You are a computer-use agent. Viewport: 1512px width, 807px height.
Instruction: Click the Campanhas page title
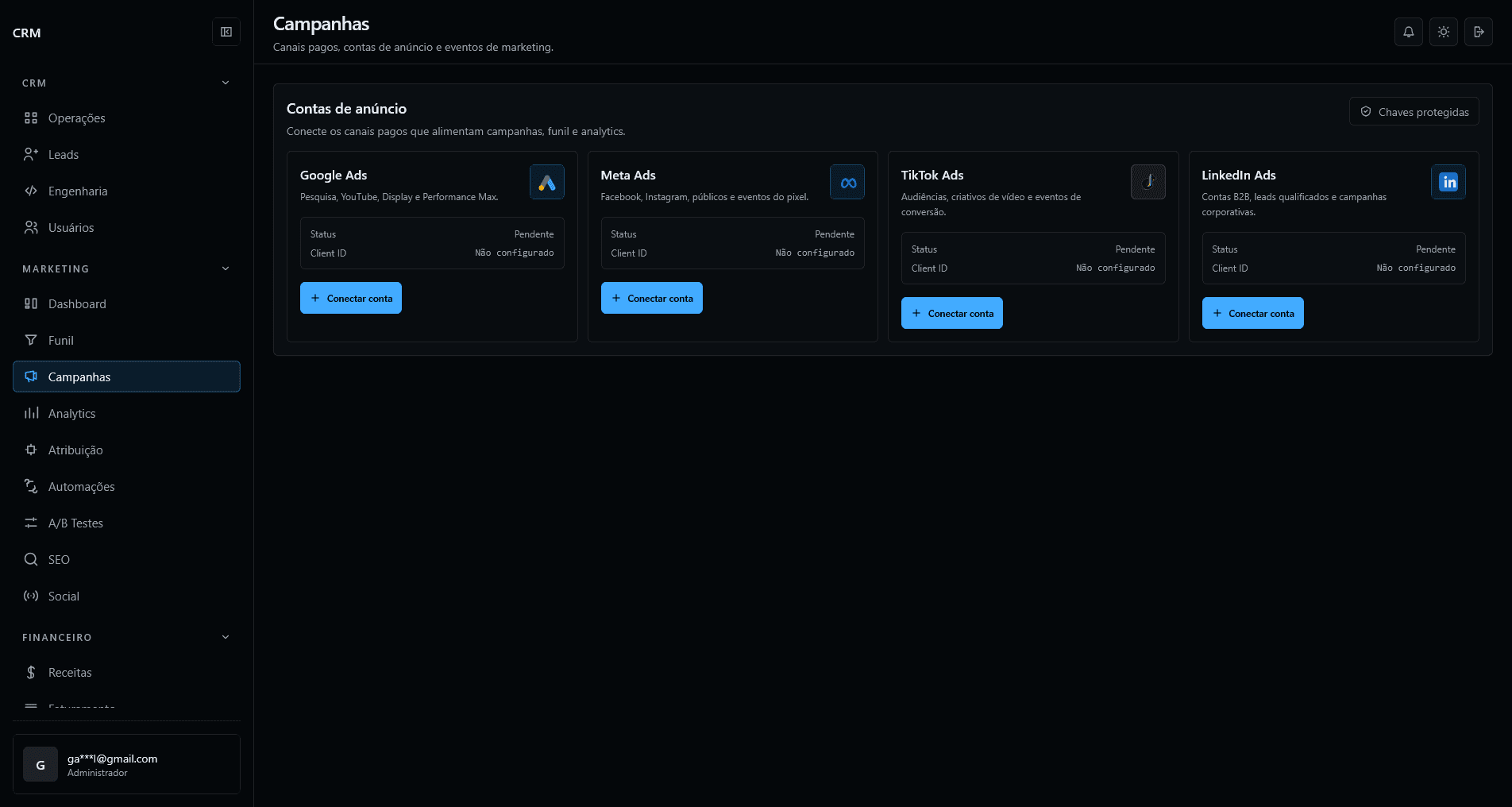[x=322, y=24]
